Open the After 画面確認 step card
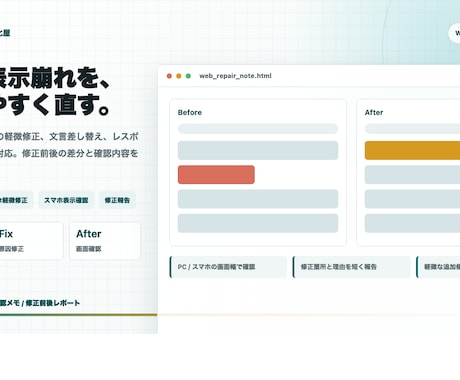The image size is (460, 380). pyautogui.click(x=105, y=241)
